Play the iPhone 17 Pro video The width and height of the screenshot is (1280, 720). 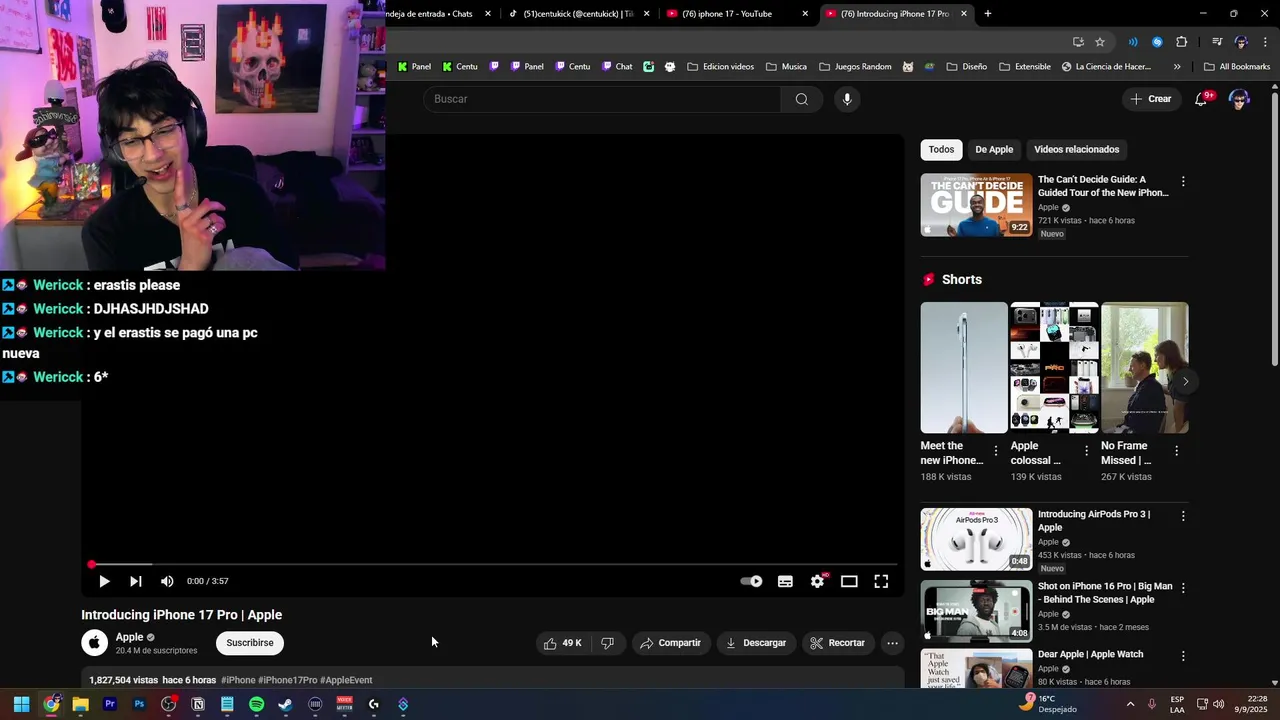pyautogui.click(x=104, y=581)
